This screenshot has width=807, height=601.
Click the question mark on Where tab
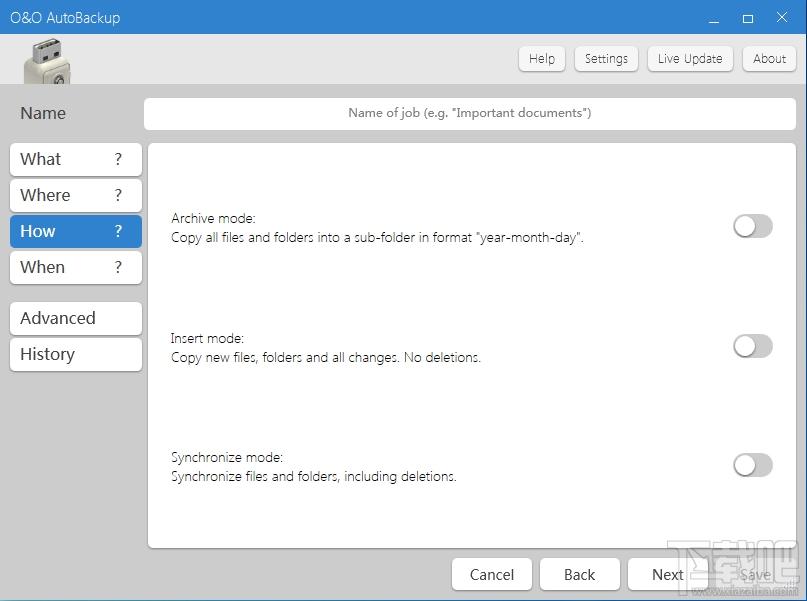point(118,195)
